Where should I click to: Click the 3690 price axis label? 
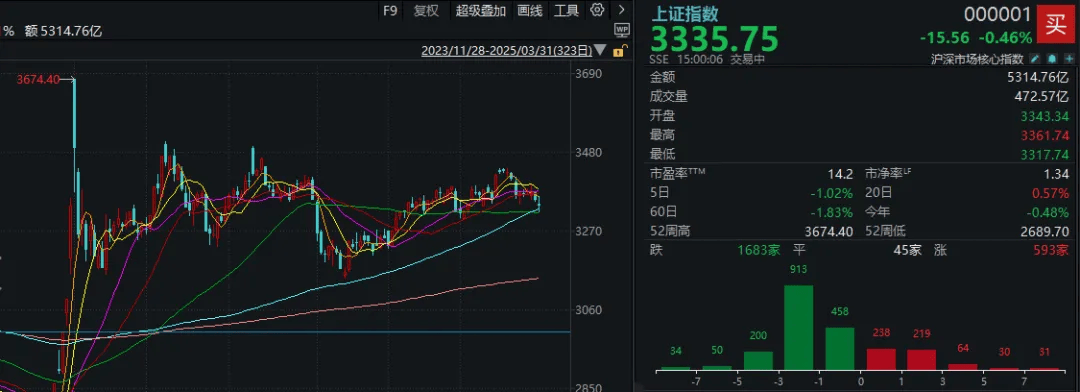(588, 74)
